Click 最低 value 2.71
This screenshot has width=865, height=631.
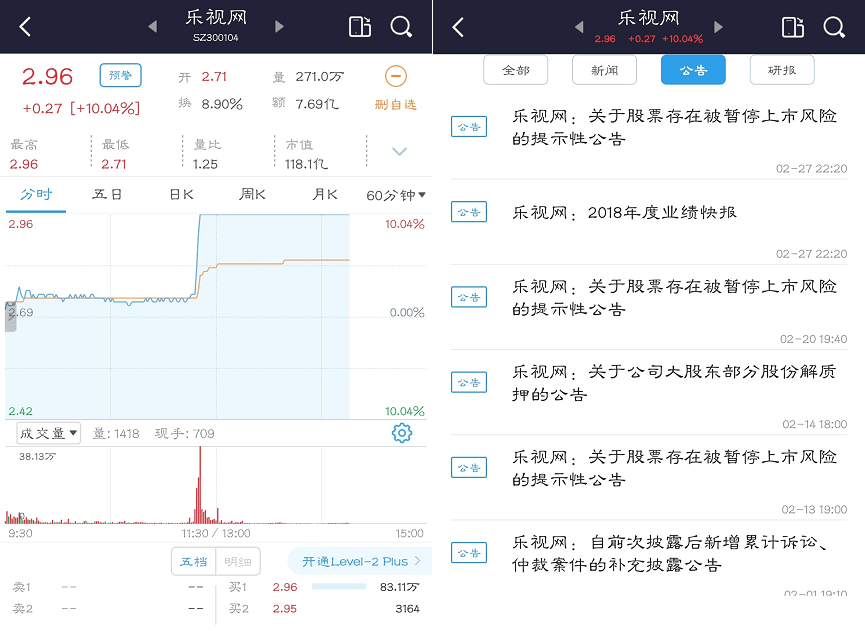click(114, 164)
